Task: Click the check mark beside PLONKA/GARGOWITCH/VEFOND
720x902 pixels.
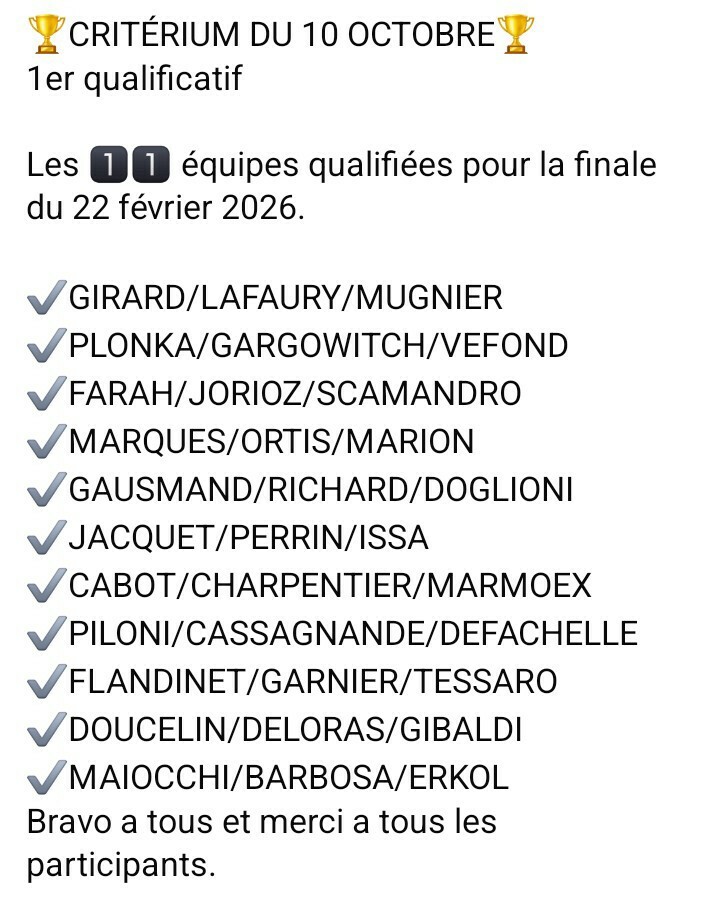Action: (x=46, y=346)
